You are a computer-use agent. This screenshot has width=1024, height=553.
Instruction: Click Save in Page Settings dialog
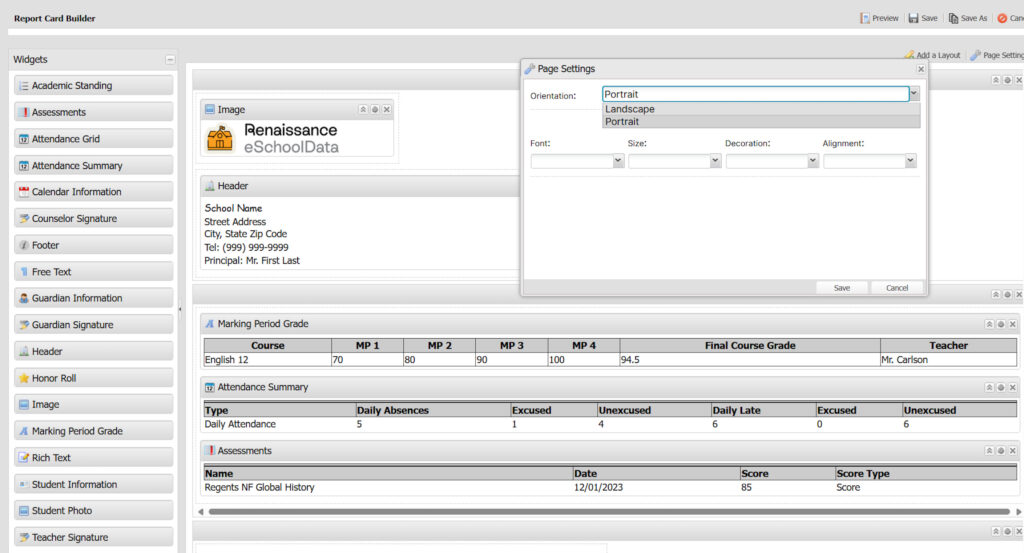click(x=842, y=288)
